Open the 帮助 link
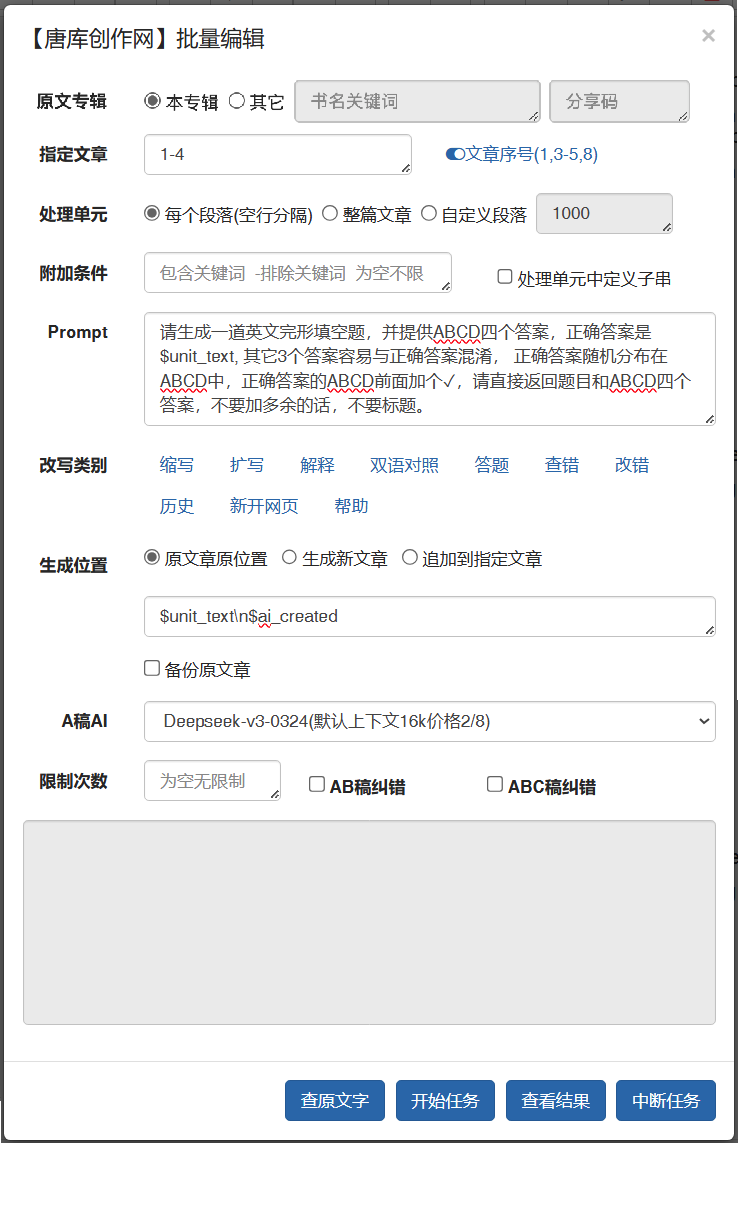738x1213 pixels. [x=351, y=506]
